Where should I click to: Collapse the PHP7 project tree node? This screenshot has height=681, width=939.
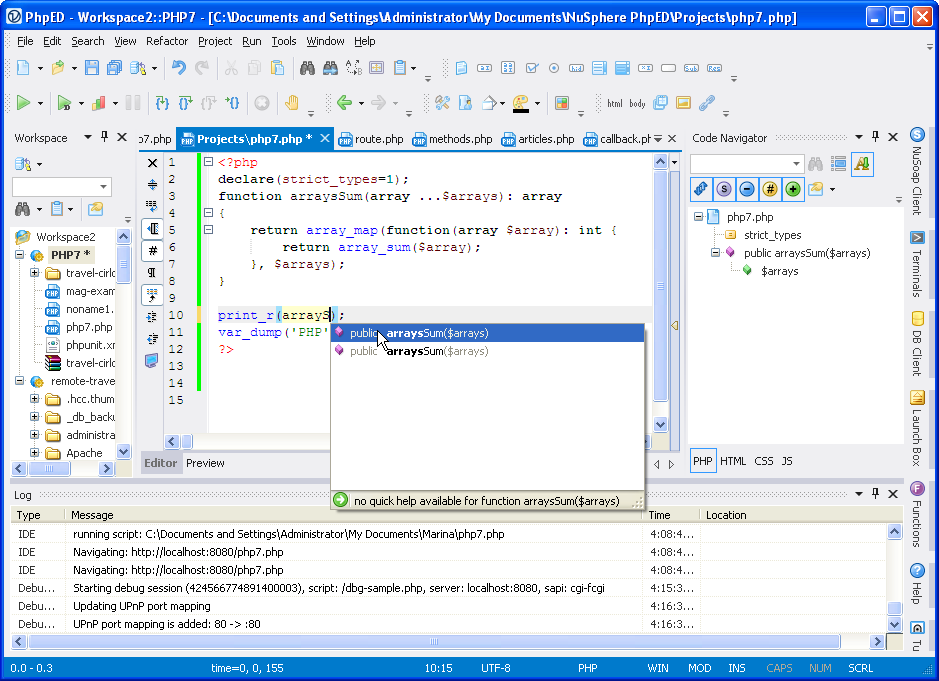point(19,255)
